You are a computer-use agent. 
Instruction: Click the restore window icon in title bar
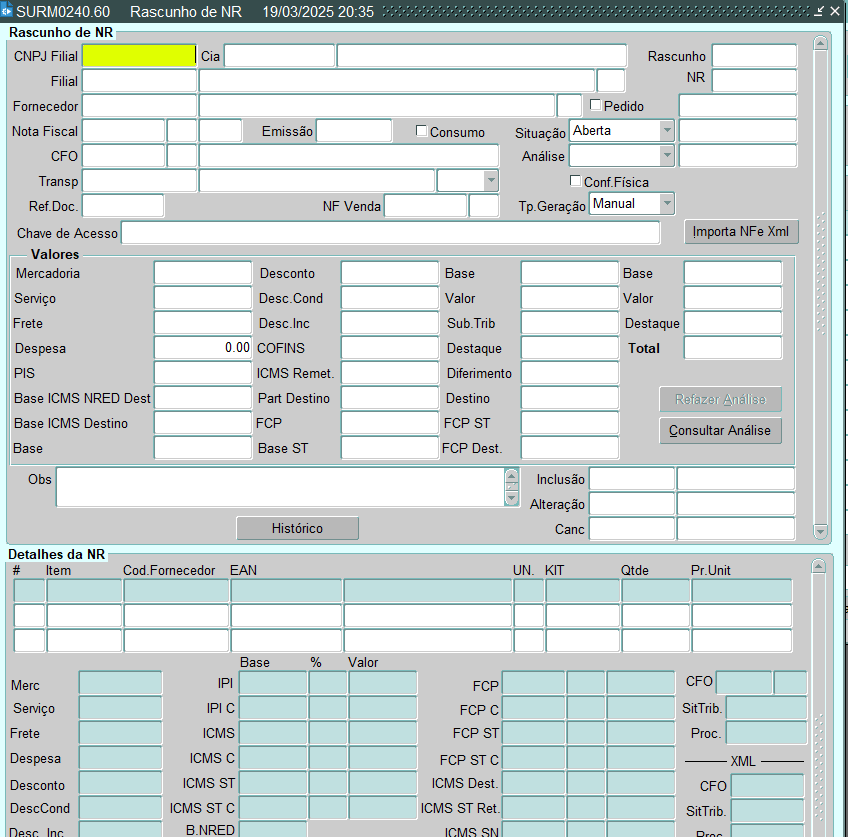pos(820,11)
